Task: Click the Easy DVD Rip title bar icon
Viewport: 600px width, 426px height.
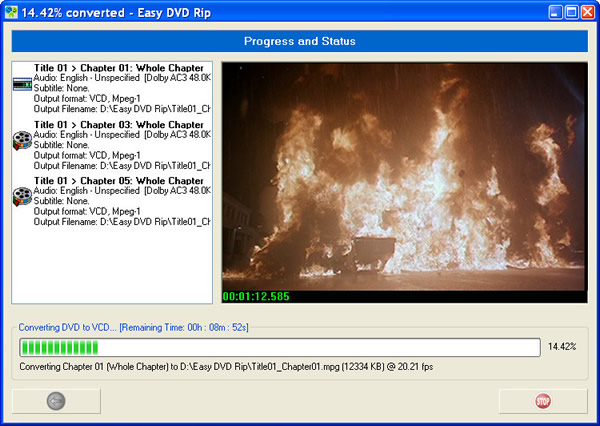Action: point(11,12)
